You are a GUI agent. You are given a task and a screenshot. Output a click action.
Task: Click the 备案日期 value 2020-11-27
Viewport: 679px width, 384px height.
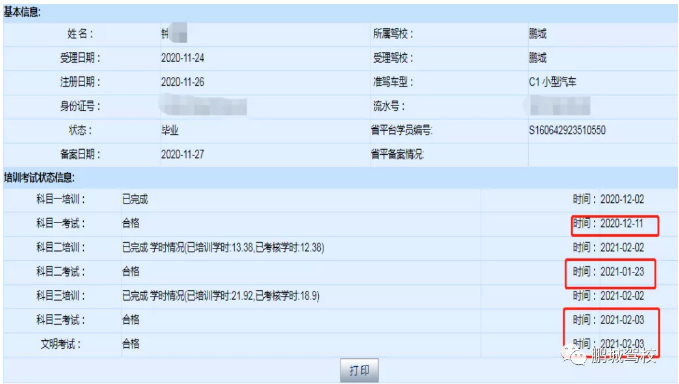click(182, 155)
